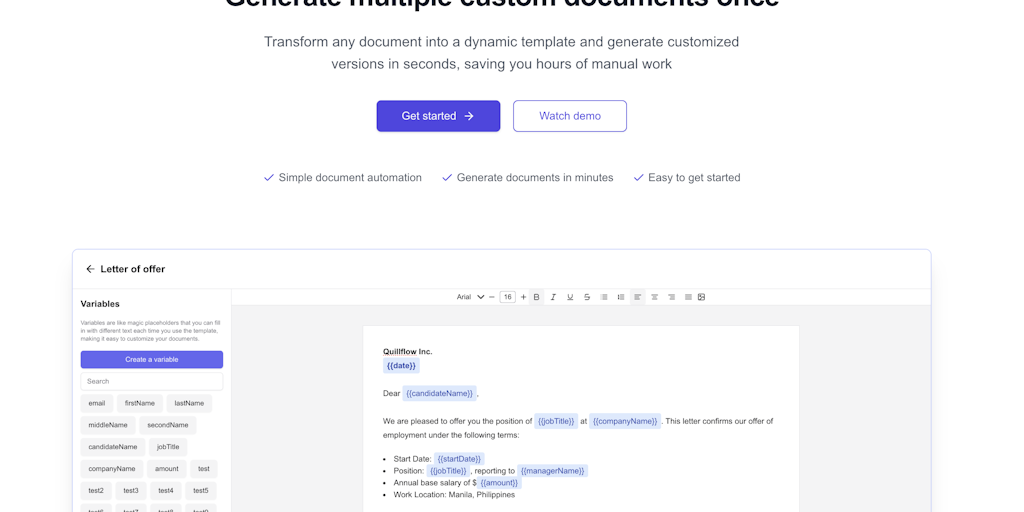
Task: Click the {{companyName}} placeholder in the letter
Action: [625, 421]
